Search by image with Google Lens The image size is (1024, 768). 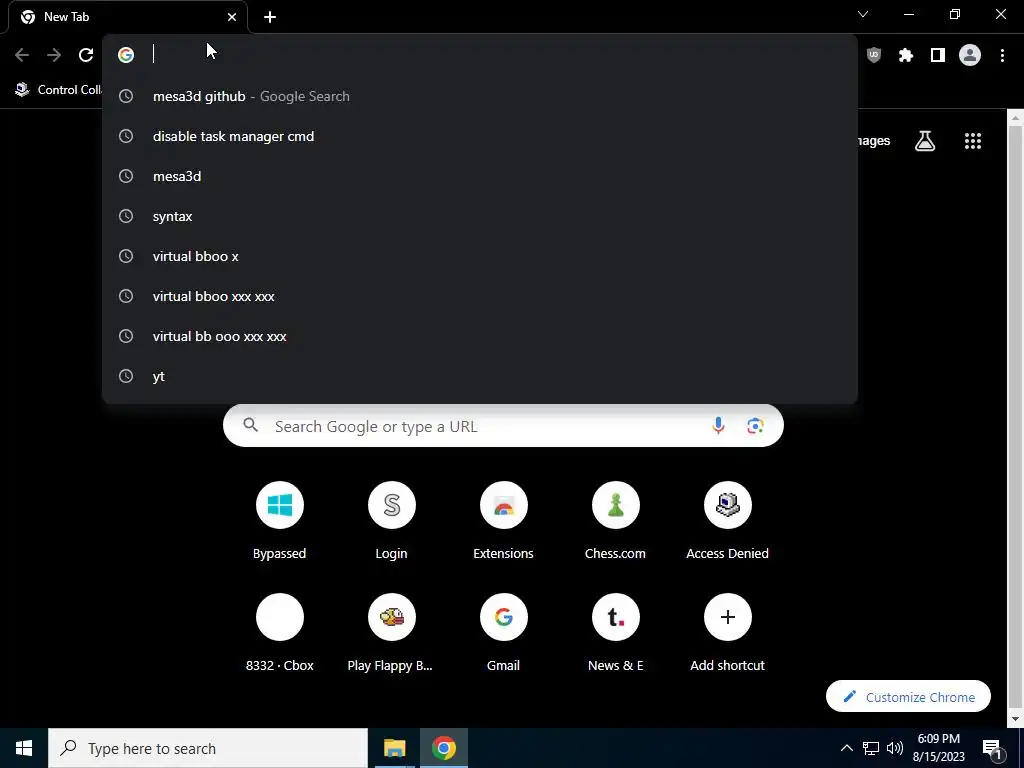coord(756,426)
